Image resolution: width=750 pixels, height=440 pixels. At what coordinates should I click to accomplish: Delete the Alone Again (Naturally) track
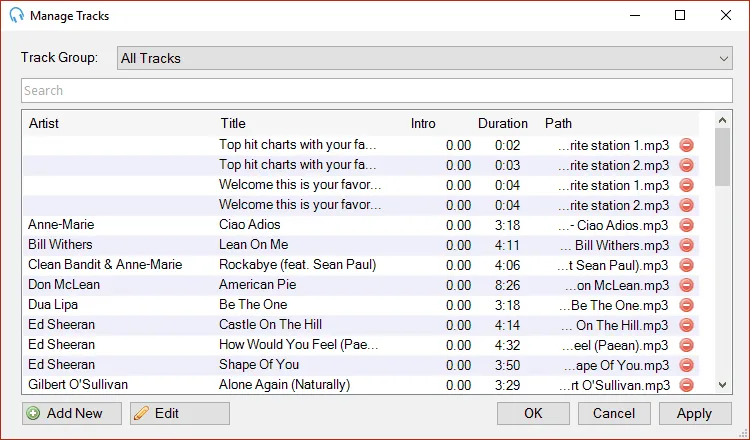[x=686, y=385]
